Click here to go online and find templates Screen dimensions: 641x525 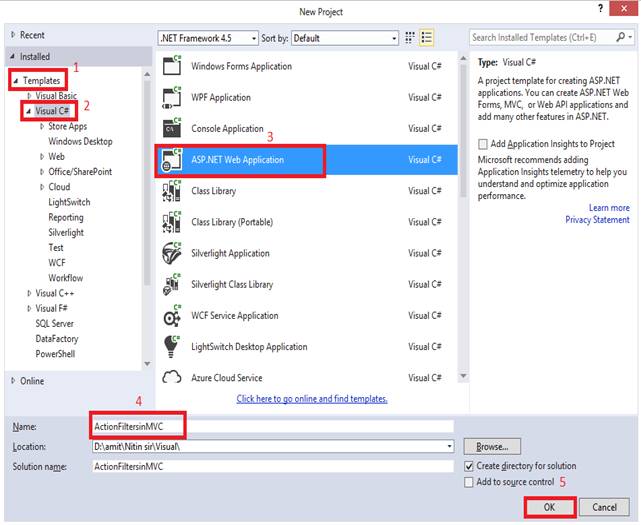tap(312, 399)
